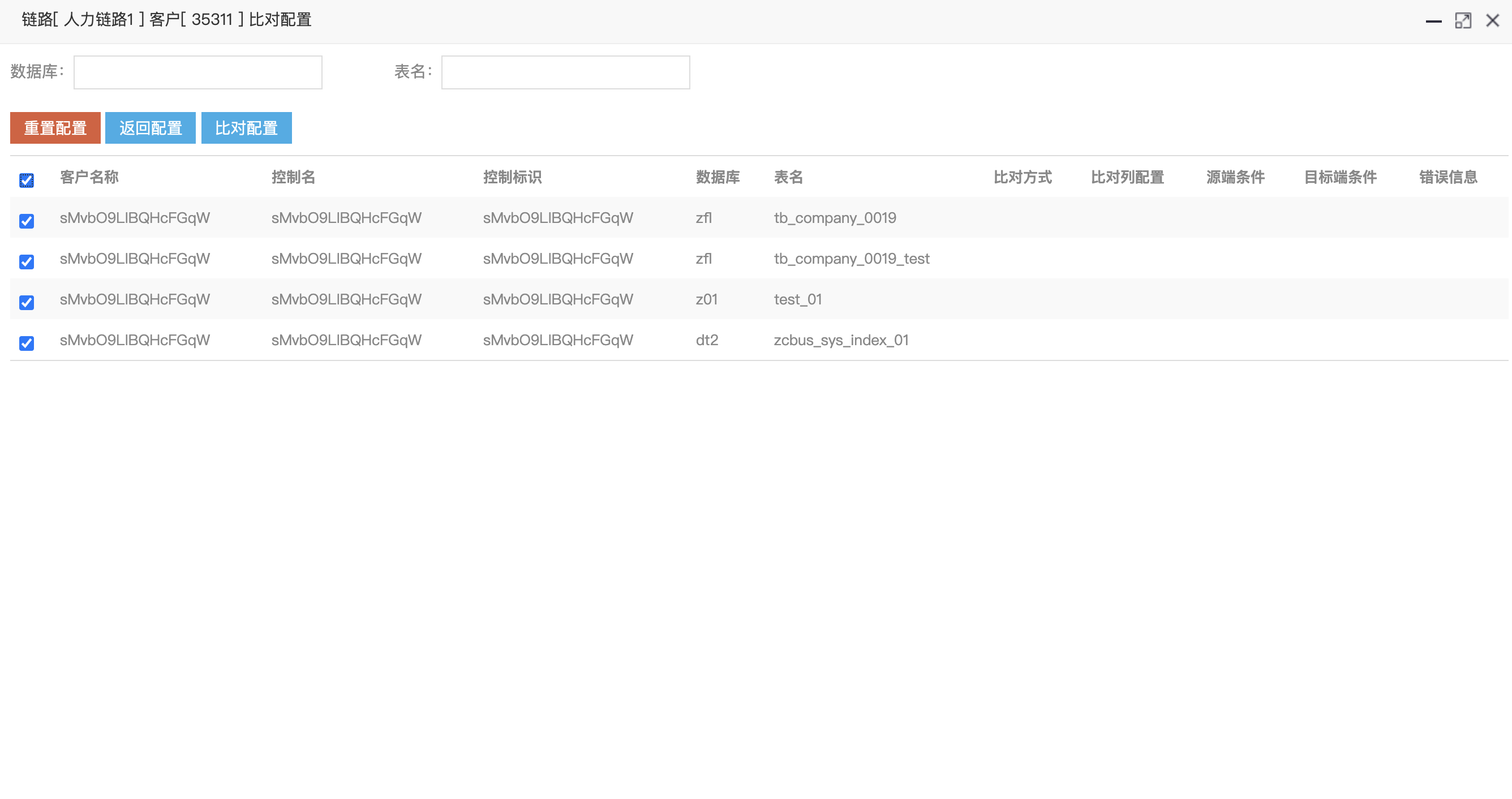Screen dimensions: 1512x799
Task: Uncheck the test_01 row checkbox
Action: tap(27, 302)
